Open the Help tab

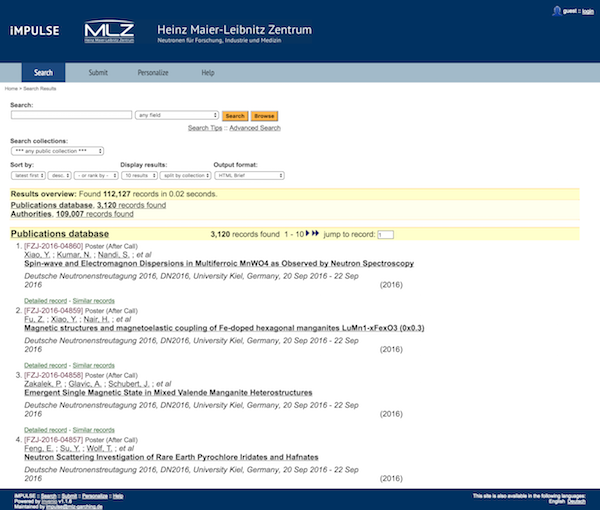[x=208, y=73]
